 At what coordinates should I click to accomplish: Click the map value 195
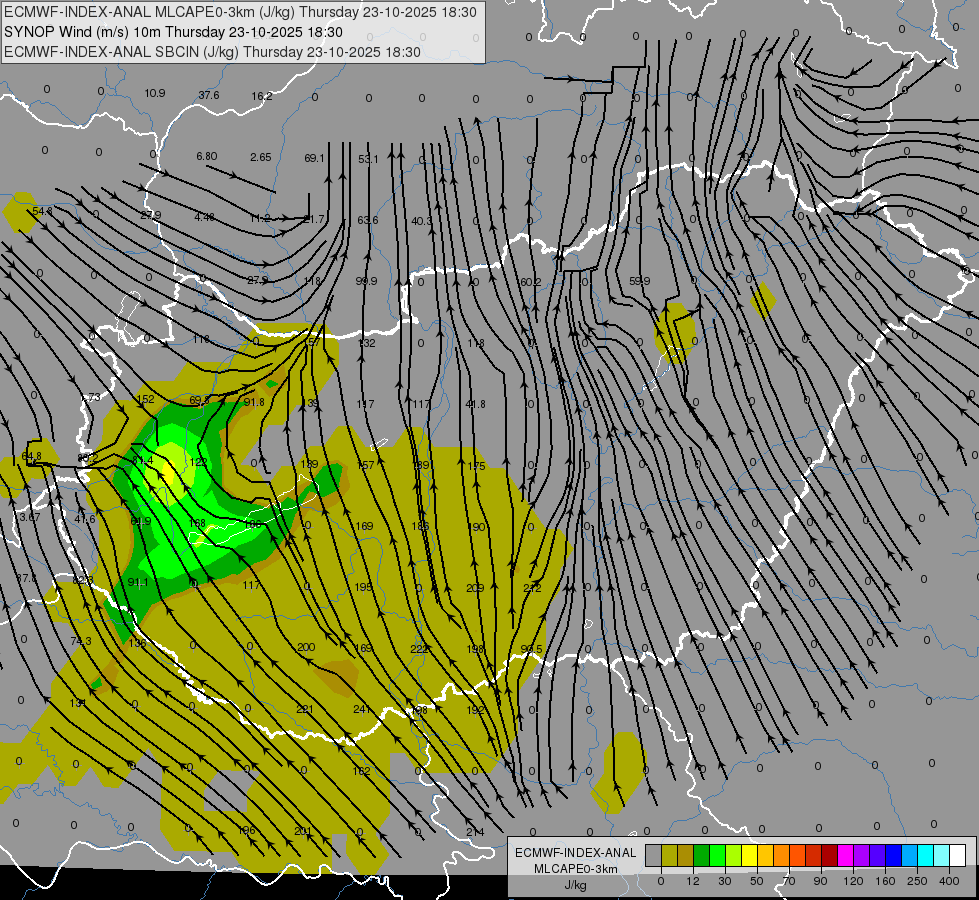(x=363, y=586)
